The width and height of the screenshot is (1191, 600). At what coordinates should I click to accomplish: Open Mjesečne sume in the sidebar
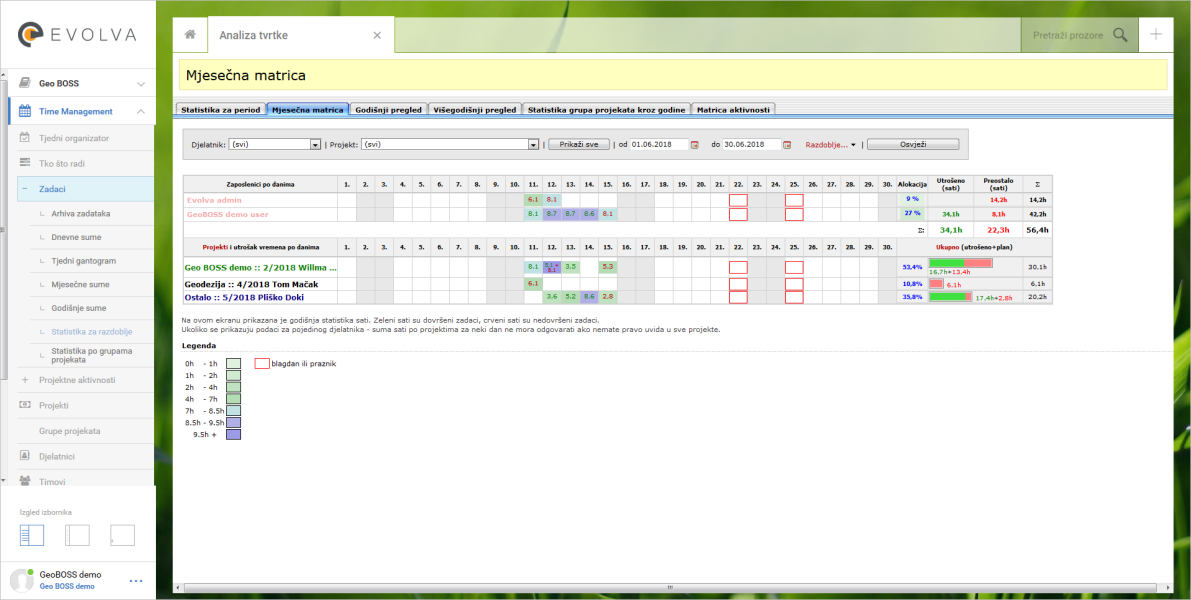(81, 284)
